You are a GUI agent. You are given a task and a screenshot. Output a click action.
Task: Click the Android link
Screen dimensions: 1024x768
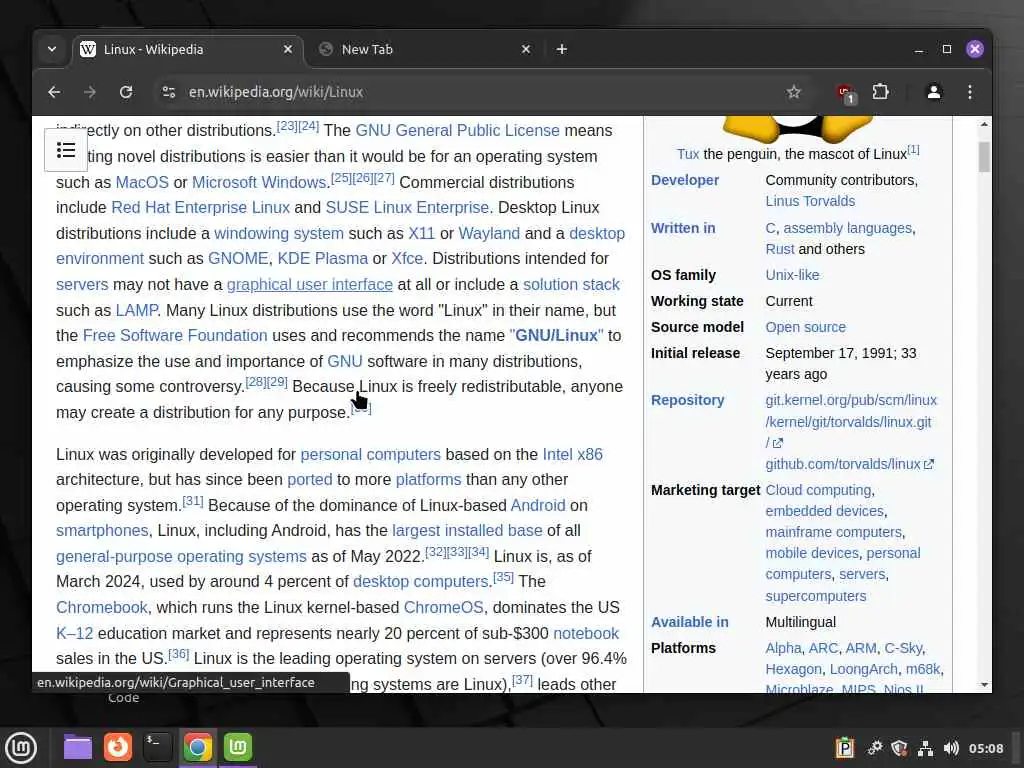537,505
